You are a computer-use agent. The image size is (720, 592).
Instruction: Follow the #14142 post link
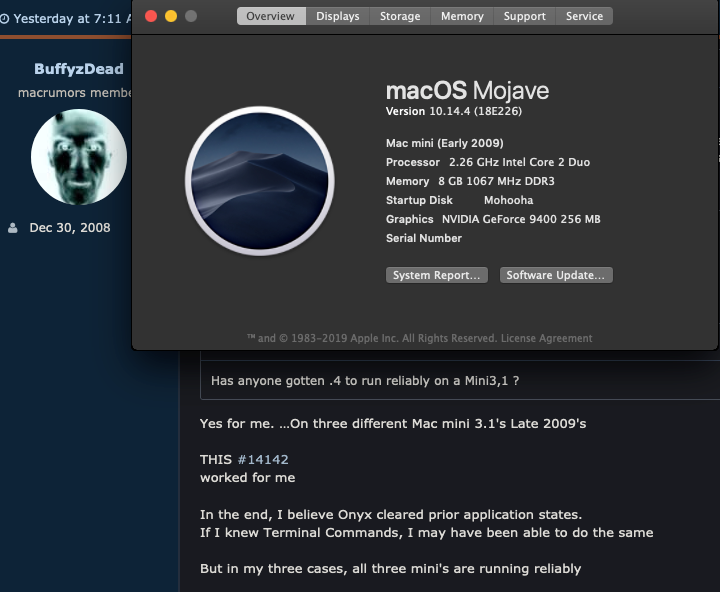point(263,459)
